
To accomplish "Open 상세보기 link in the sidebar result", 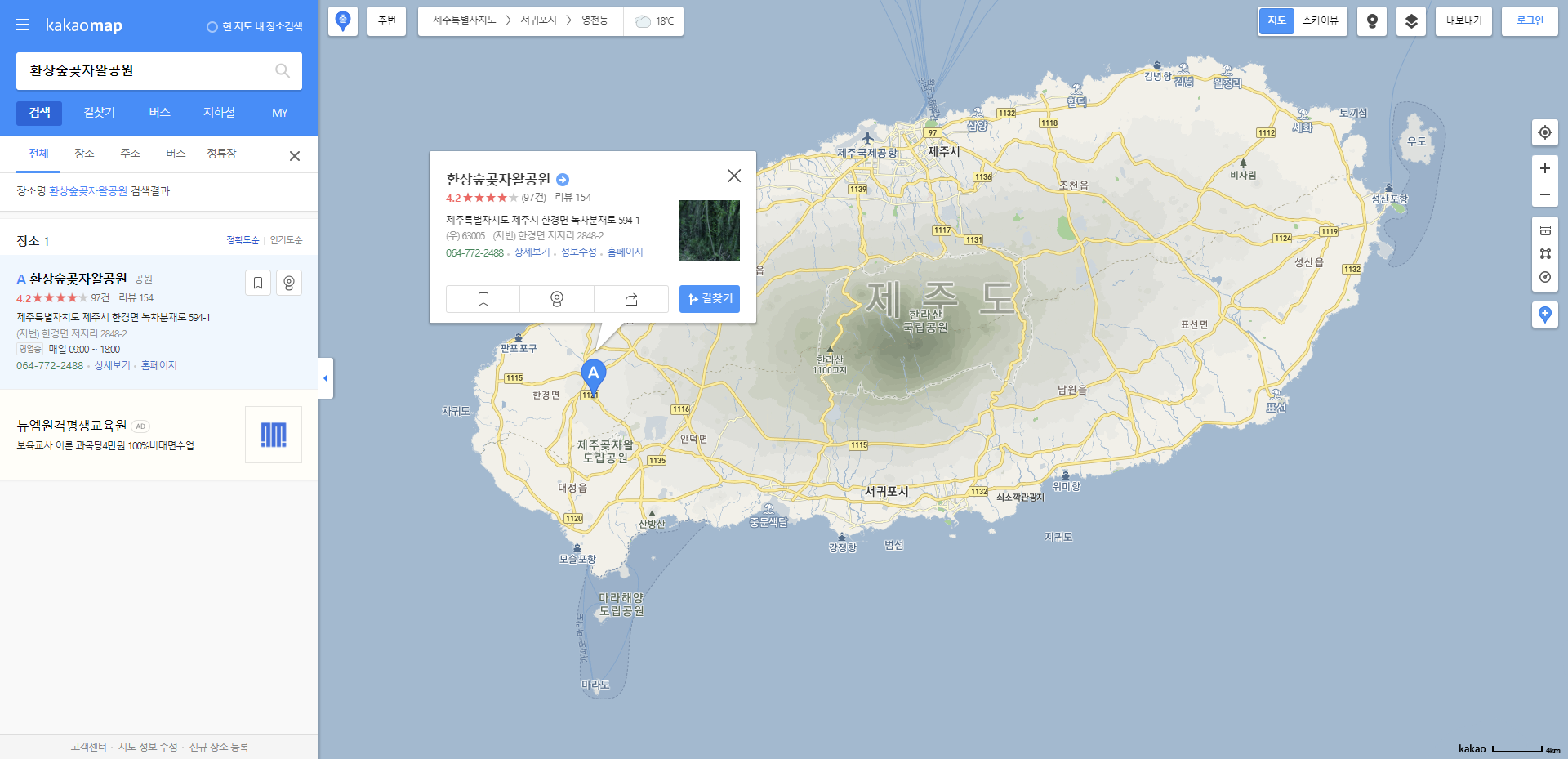I will [x=112, y=366].
